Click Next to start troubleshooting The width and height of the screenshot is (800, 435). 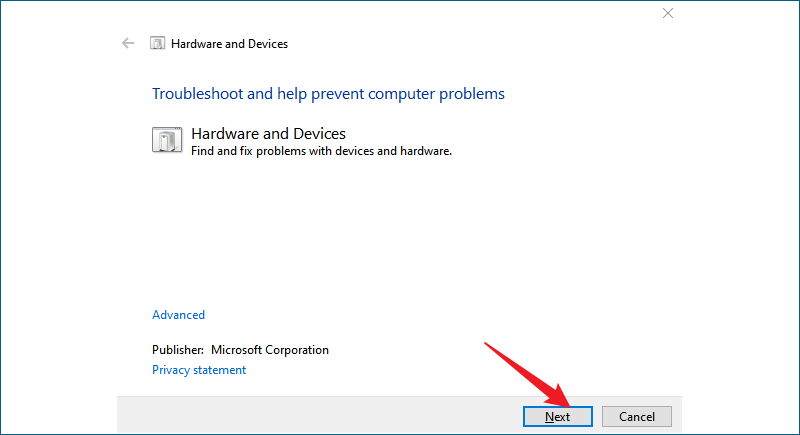[558, 417]
